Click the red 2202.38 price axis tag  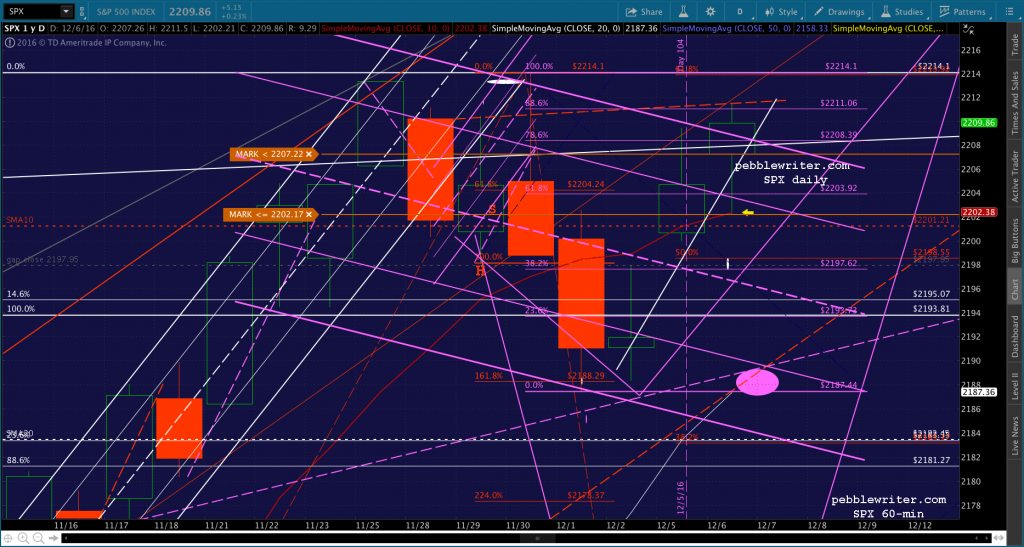click(x=978, y=212)
